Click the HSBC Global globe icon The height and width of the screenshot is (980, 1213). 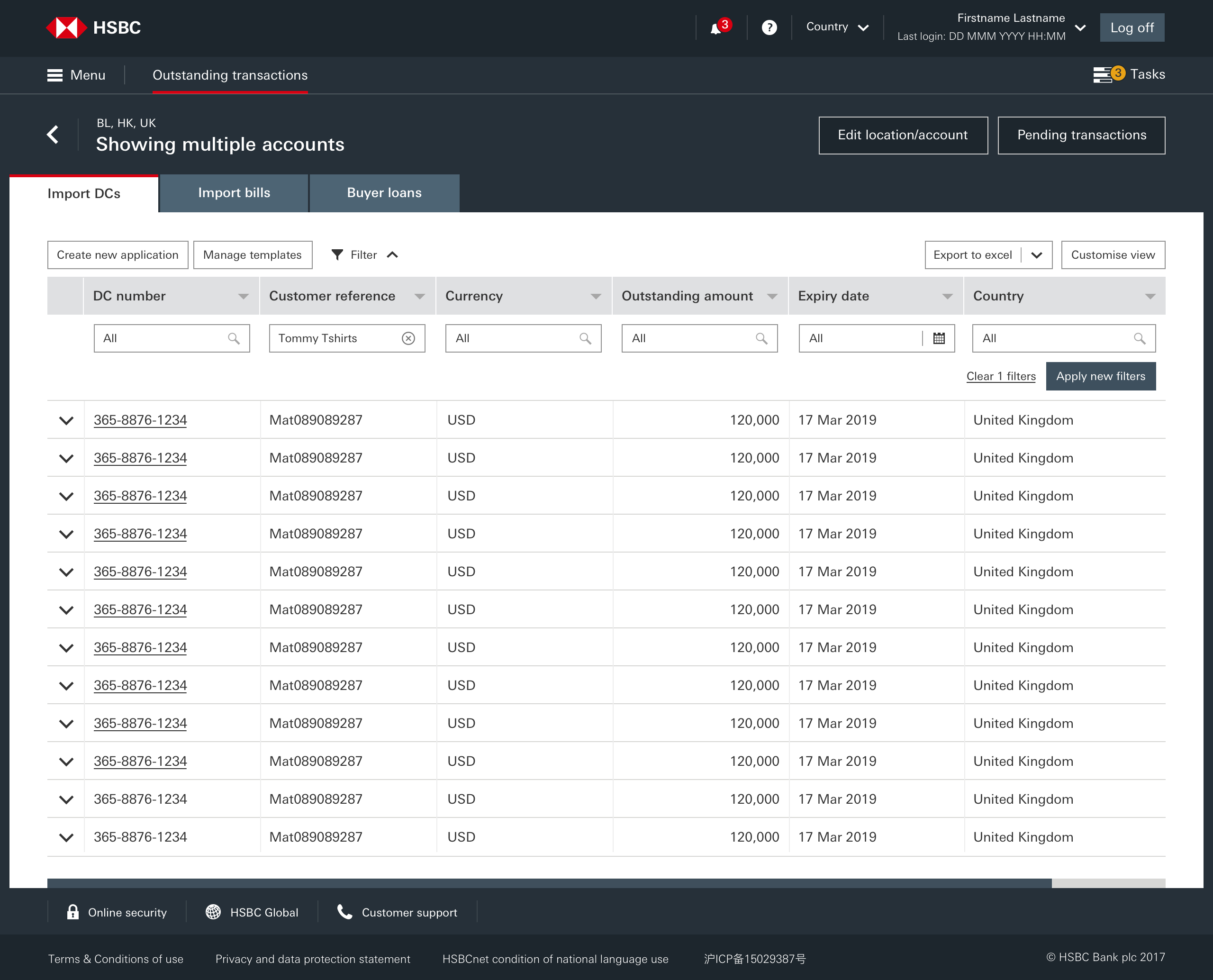(213, 912)
